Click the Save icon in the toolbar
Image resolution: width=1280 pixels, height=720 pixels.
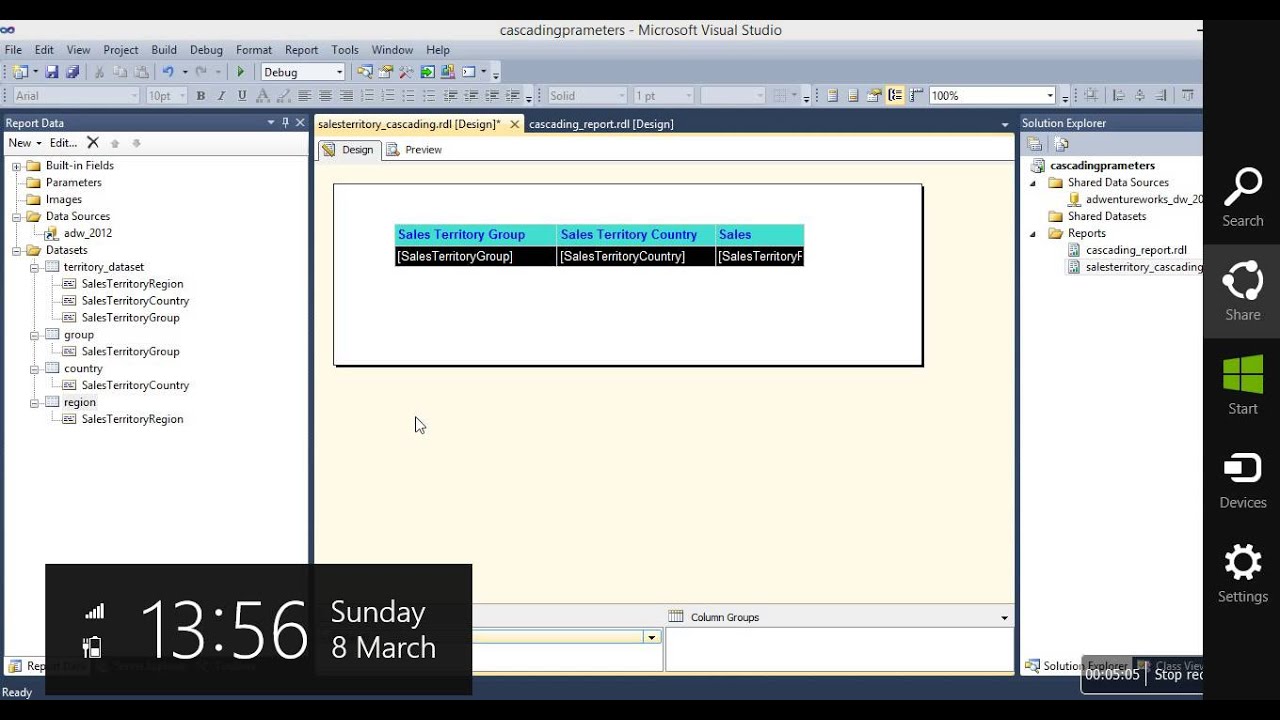pos(52,72)
